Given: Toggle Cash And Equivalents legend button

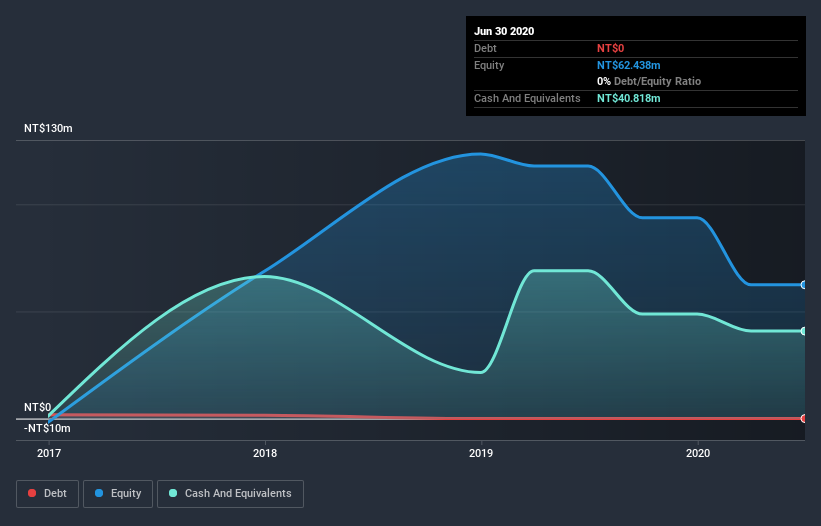Looking at the screenshot, I should (230, 494).
